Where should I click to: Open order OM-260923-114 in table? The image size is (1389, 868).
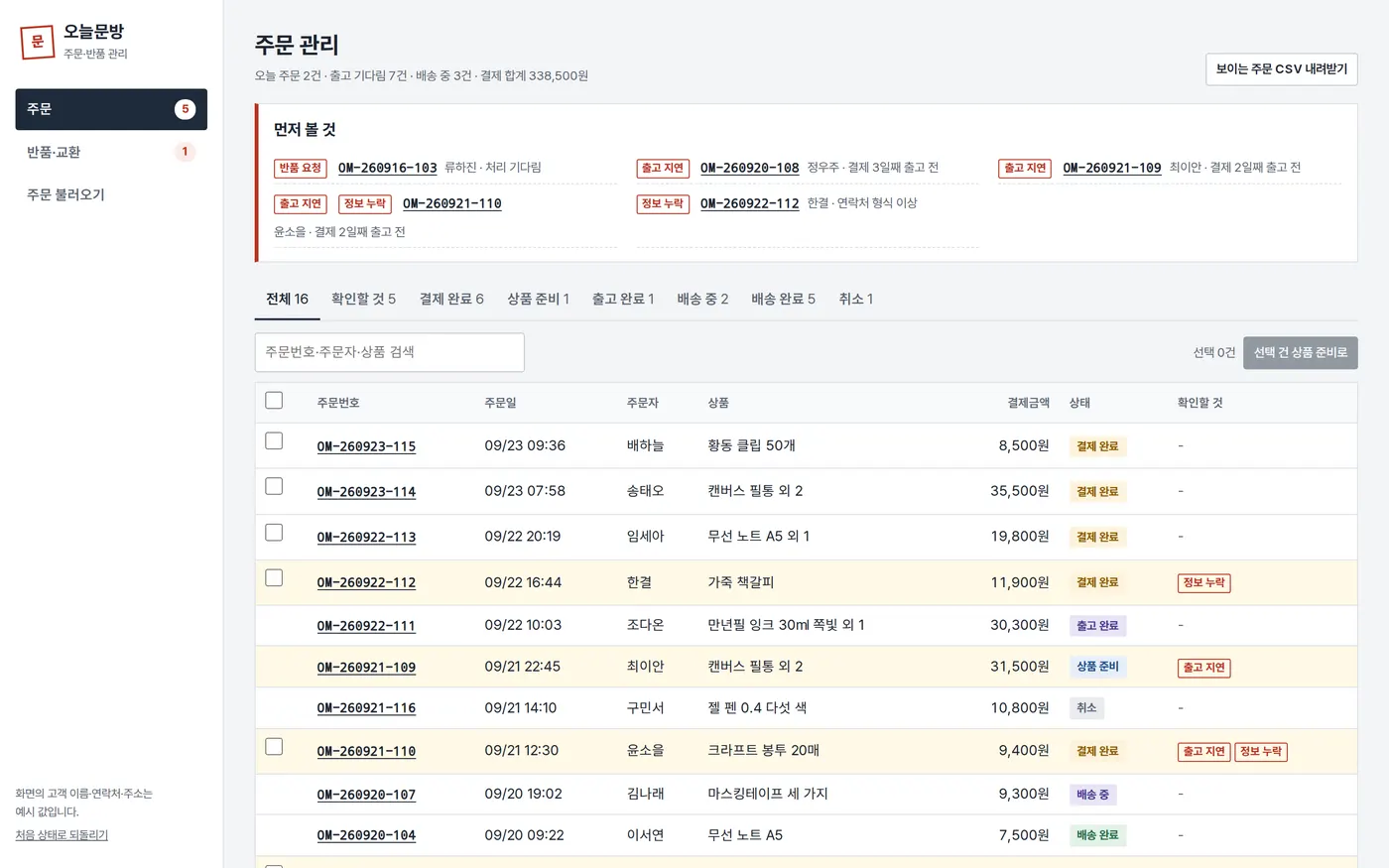(366, 492)
